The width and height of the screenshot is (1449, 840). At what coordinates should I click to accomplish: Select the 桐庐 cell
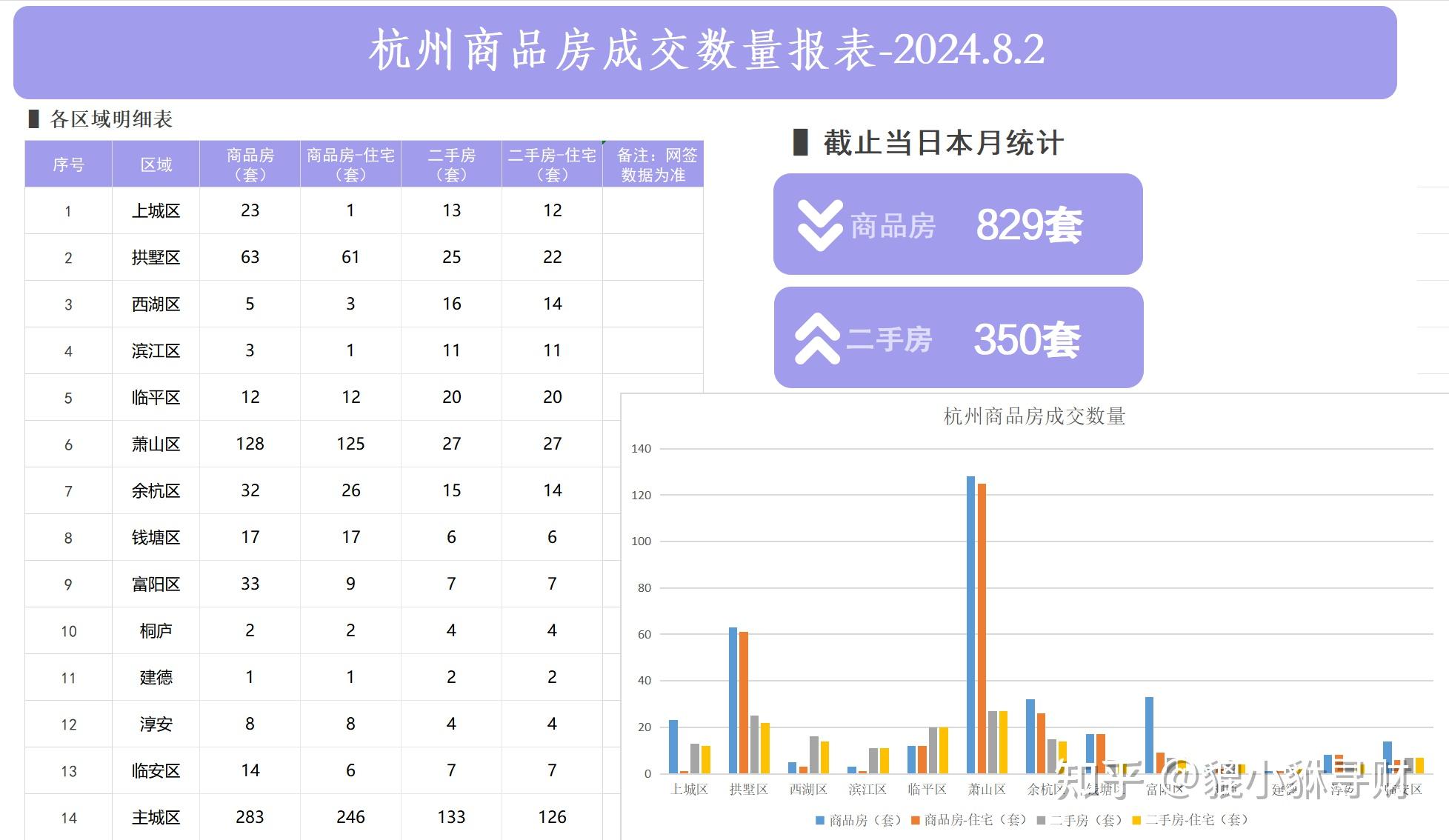pyautogui.click(x=156, y=631)
